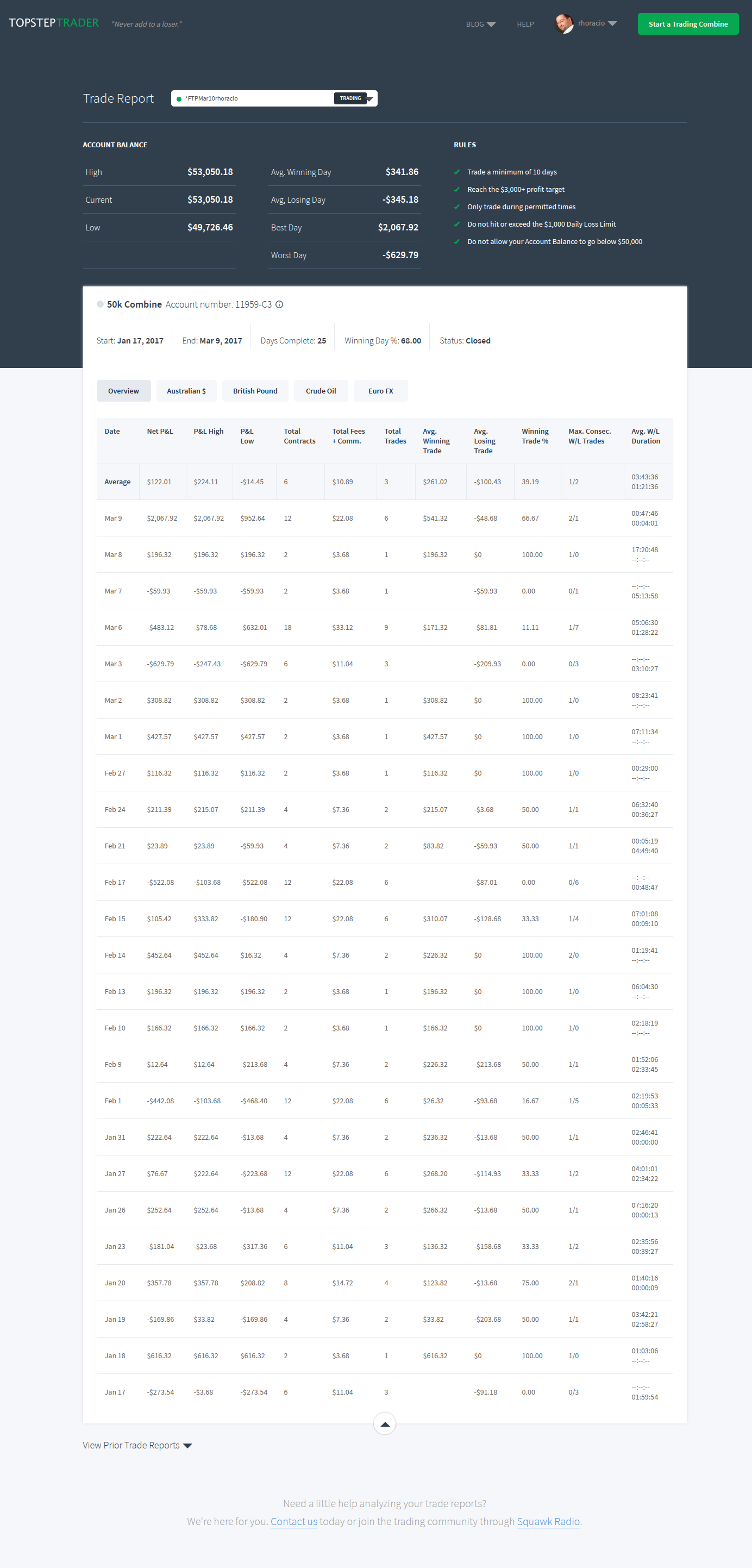
Task: Open the Squawk Radio link
Action: click(548, 1521)
